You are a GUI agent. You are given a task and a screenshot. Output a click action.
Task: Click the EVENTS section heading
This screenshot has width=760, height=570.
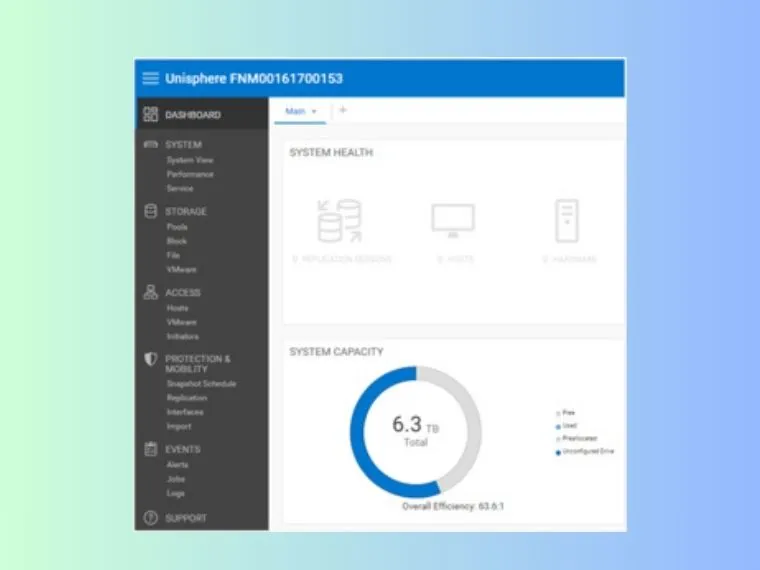tap(183, 449)
